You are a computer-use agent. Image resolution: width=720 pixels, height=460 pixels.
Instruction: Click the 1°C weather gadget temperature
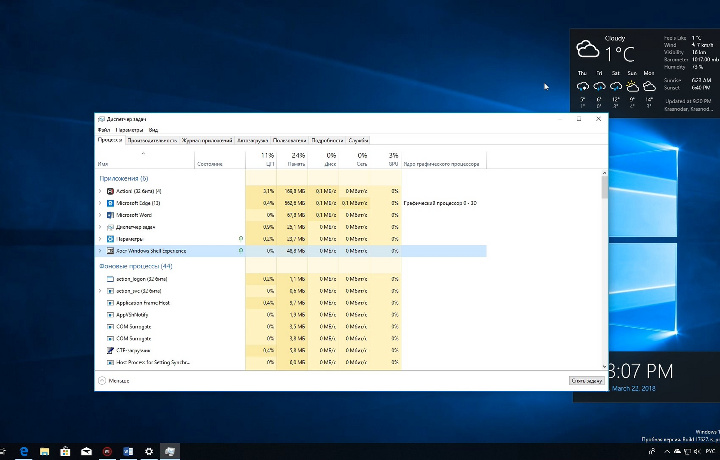619,55
